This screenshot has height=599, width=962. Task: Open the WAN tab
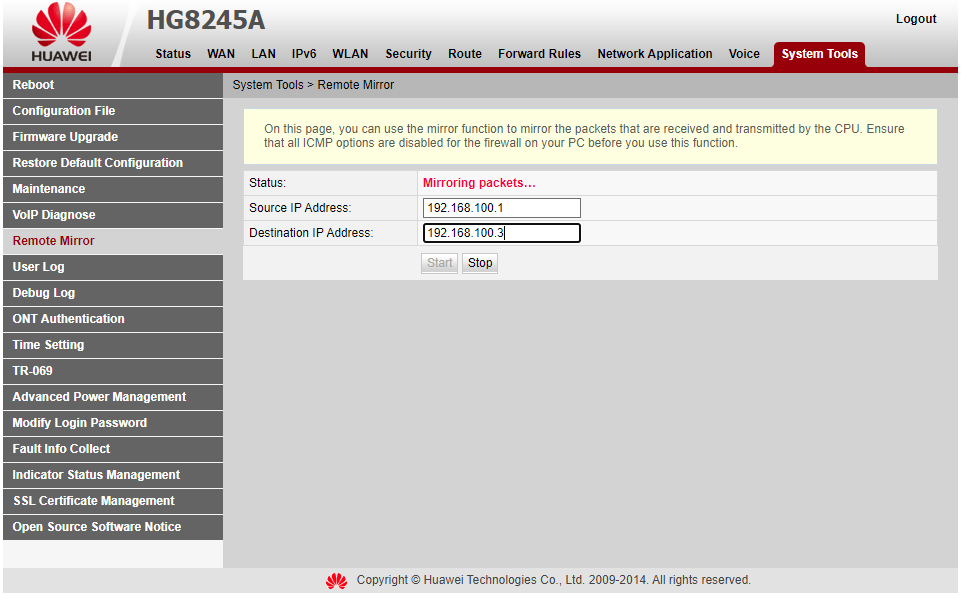pyautogui.click(x=221, y=54)
